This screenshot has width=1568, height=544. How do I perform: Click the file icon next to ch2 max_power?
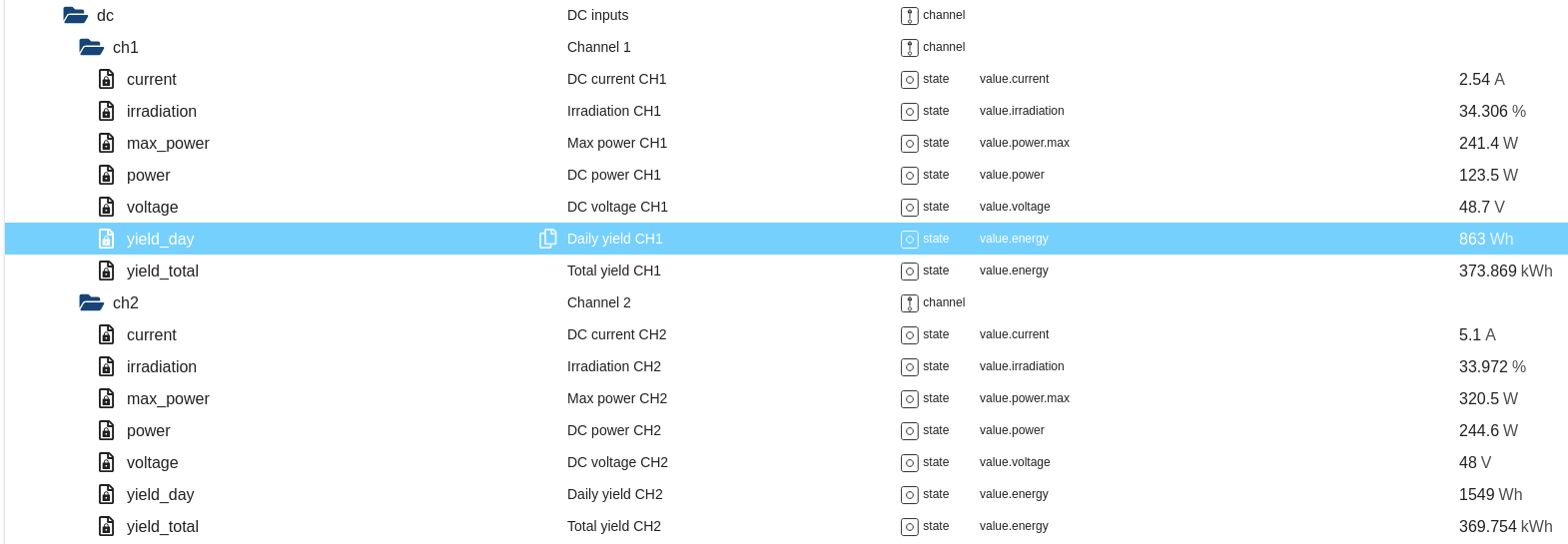pos(107,398)
